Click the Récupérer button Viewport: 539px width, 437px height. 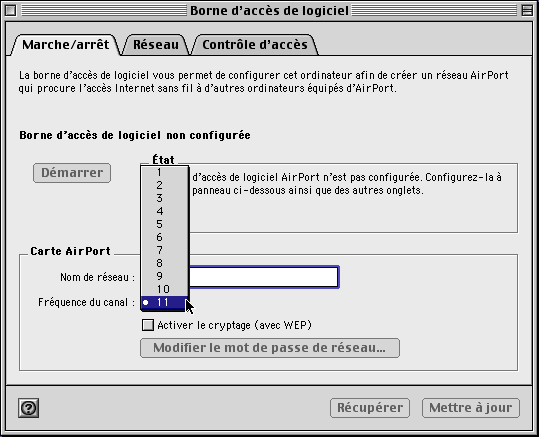click(x=370, y=408)
